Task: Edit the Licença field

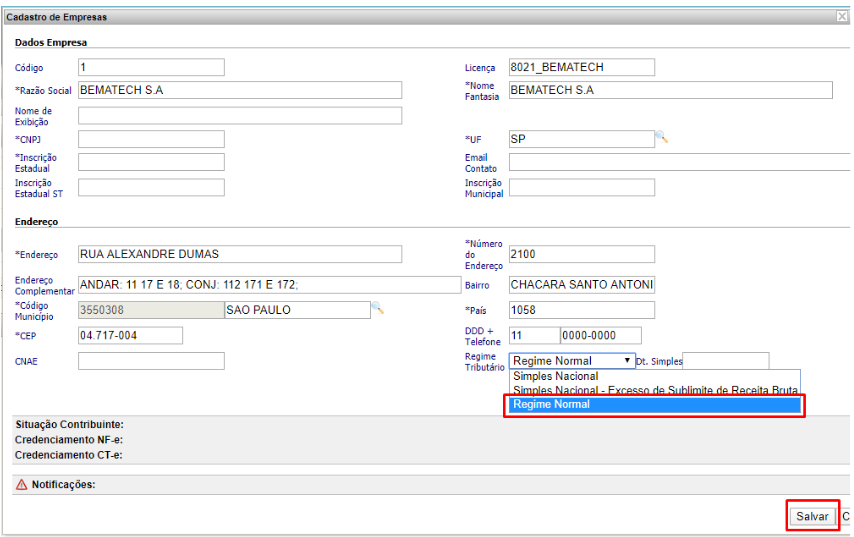Action: [x=582, y=67]
